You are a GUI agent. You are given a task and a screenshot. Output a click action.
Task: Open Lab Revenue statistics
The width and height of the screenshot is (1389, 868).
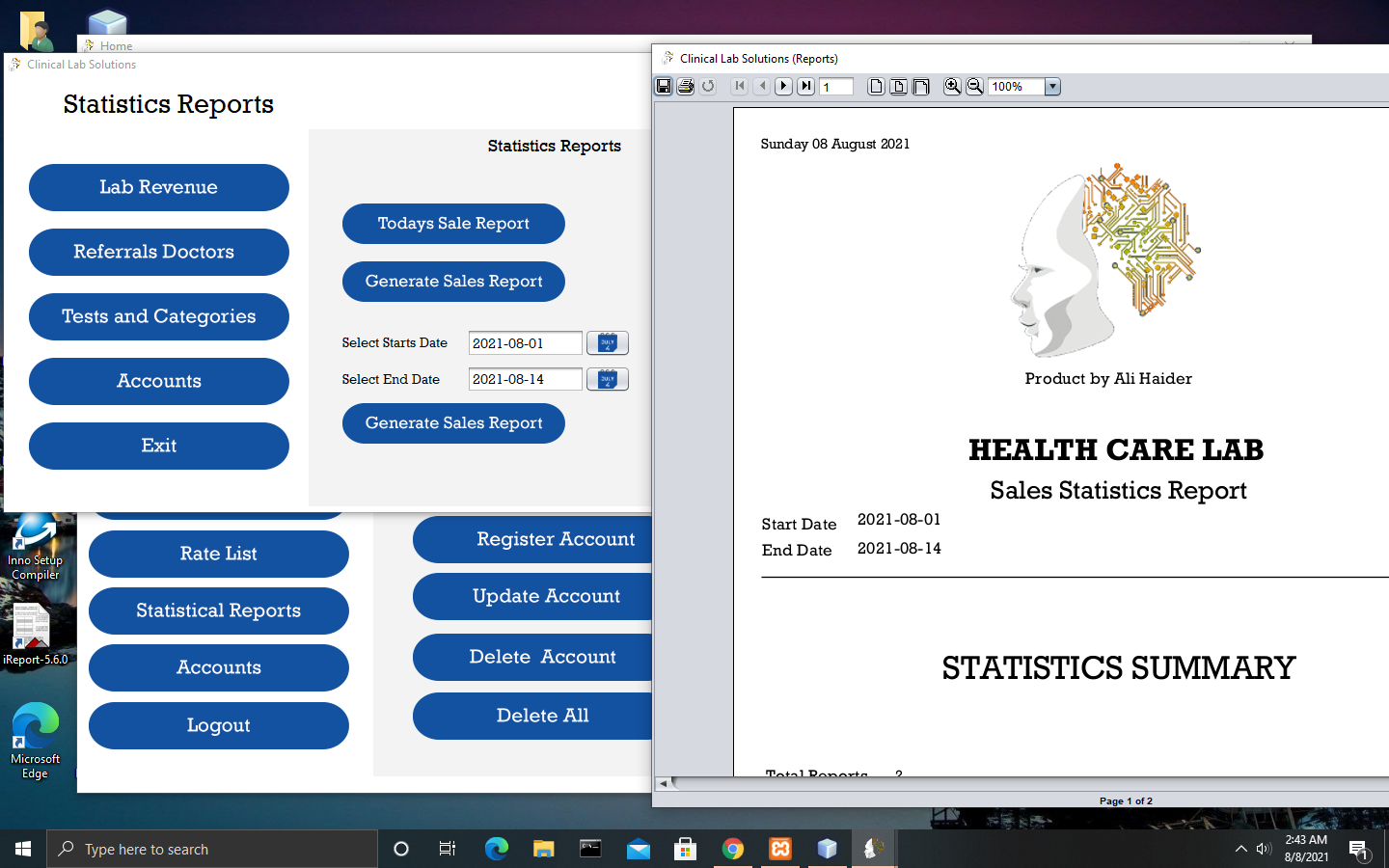click(158, 187)
